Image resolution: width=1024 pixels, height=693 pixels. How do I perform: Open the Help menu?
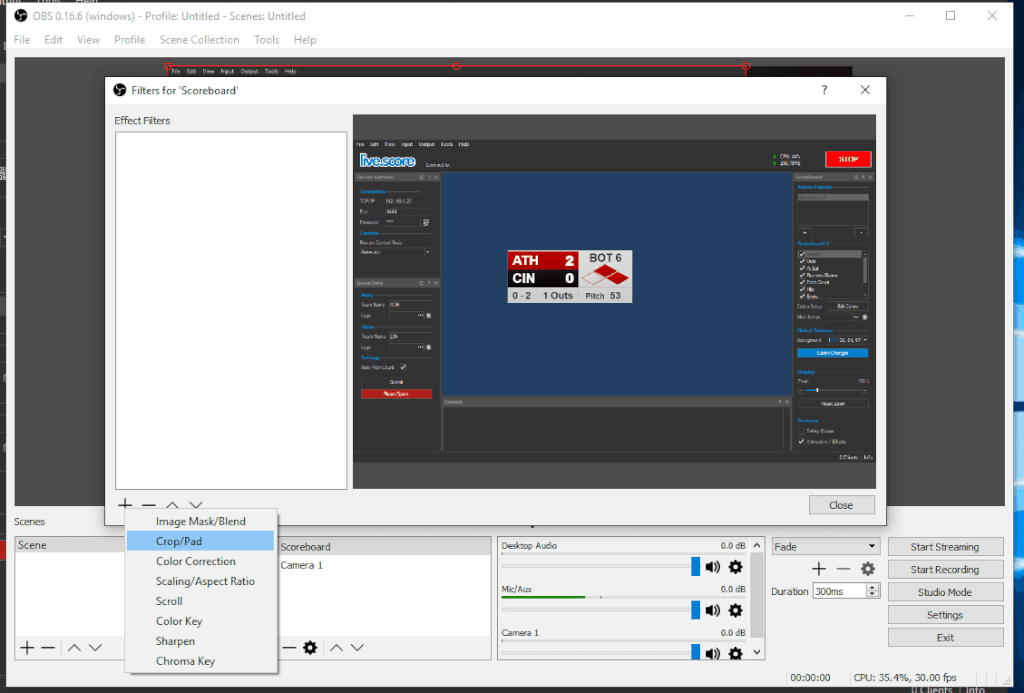(x=305, y=40)
